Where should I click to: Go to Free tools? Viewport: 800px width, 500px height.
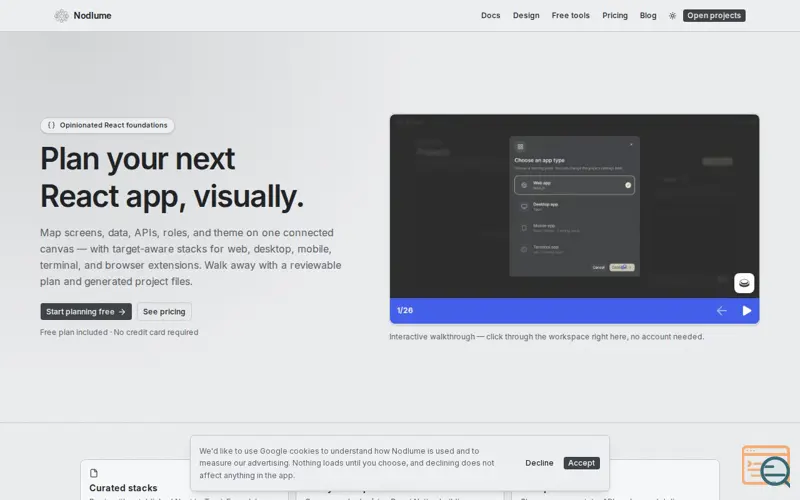coord(570,16)
